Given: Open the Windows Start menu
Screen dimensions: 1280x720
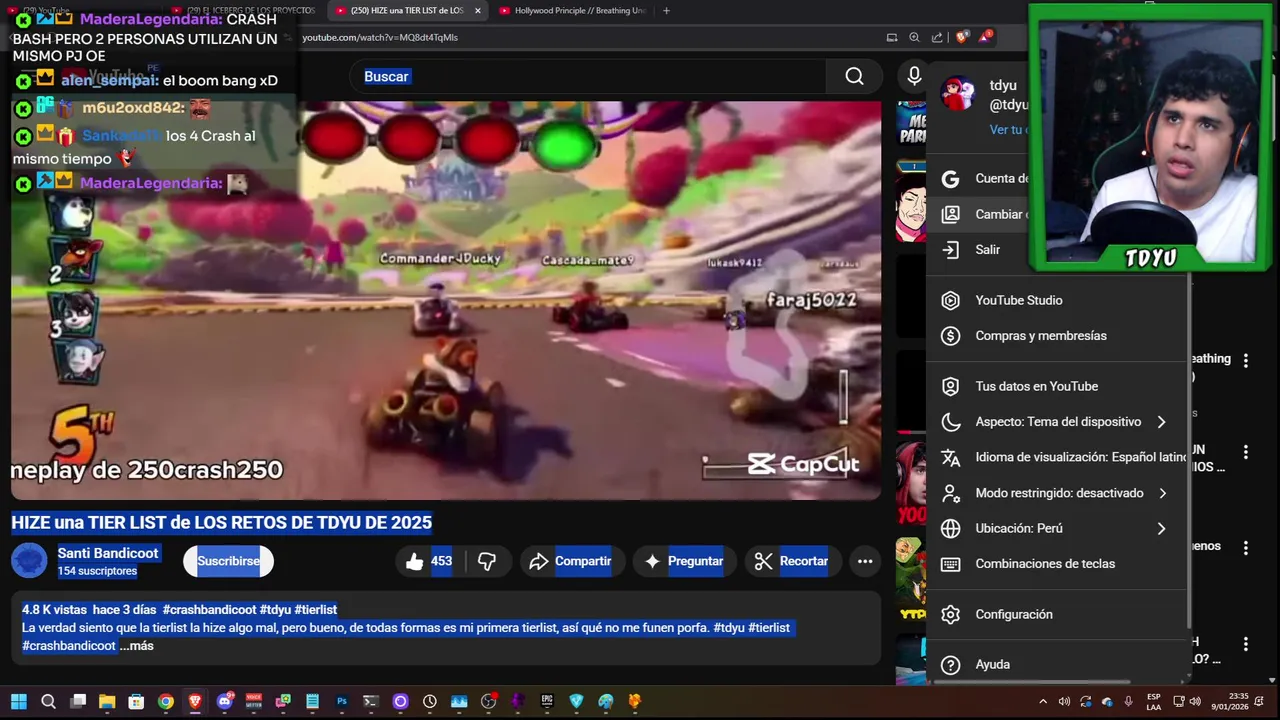Looking at the screenshot, I should click(x=18, y=701).
